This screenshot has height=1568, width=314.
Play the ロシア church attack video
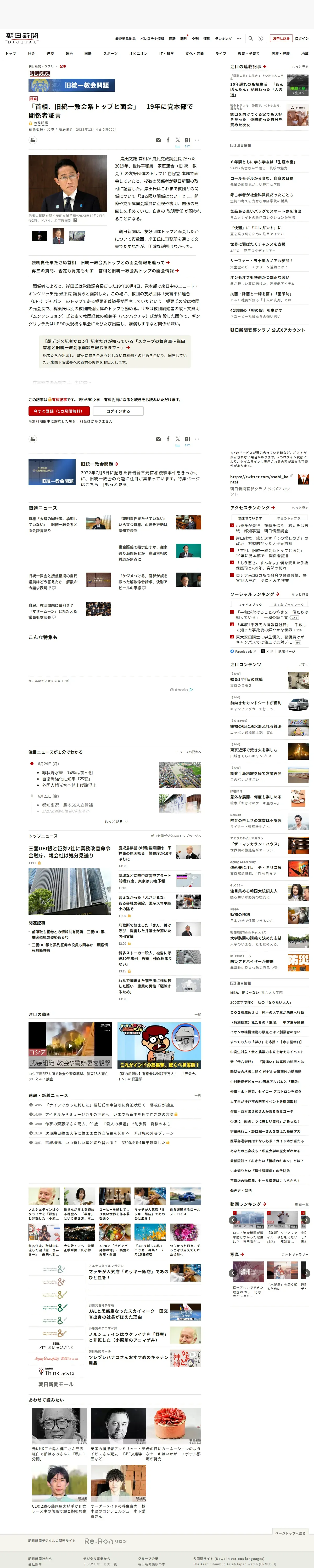click(70, 1046)
